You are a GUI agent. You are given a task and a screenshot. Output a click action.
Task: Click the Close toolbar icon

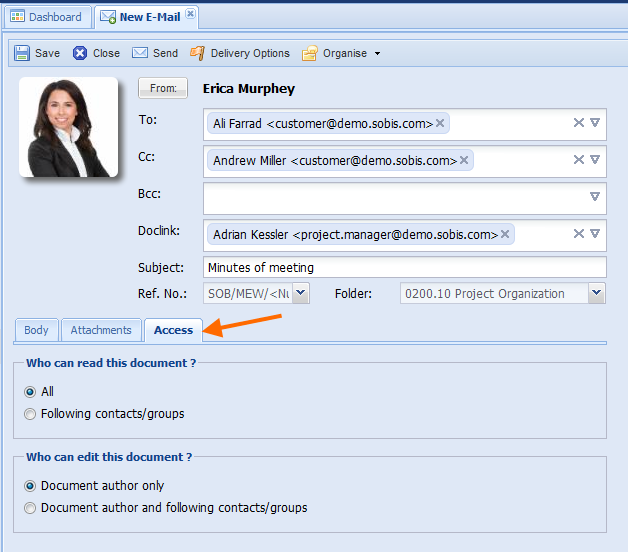(80, 53)
